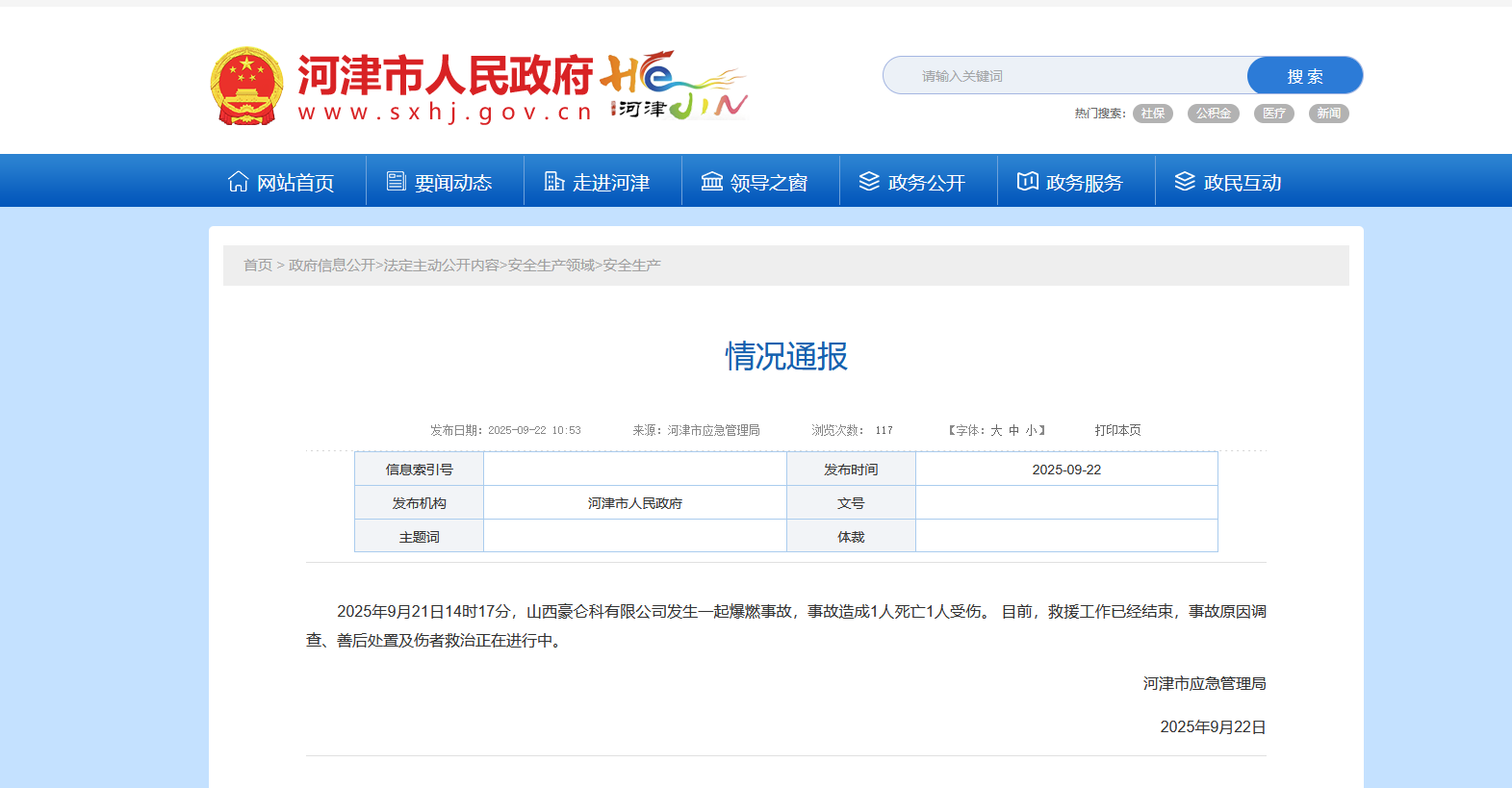Open the 政务公开 menu item
The width and height of the screenshot is (1512, 788).
point(926,183)
